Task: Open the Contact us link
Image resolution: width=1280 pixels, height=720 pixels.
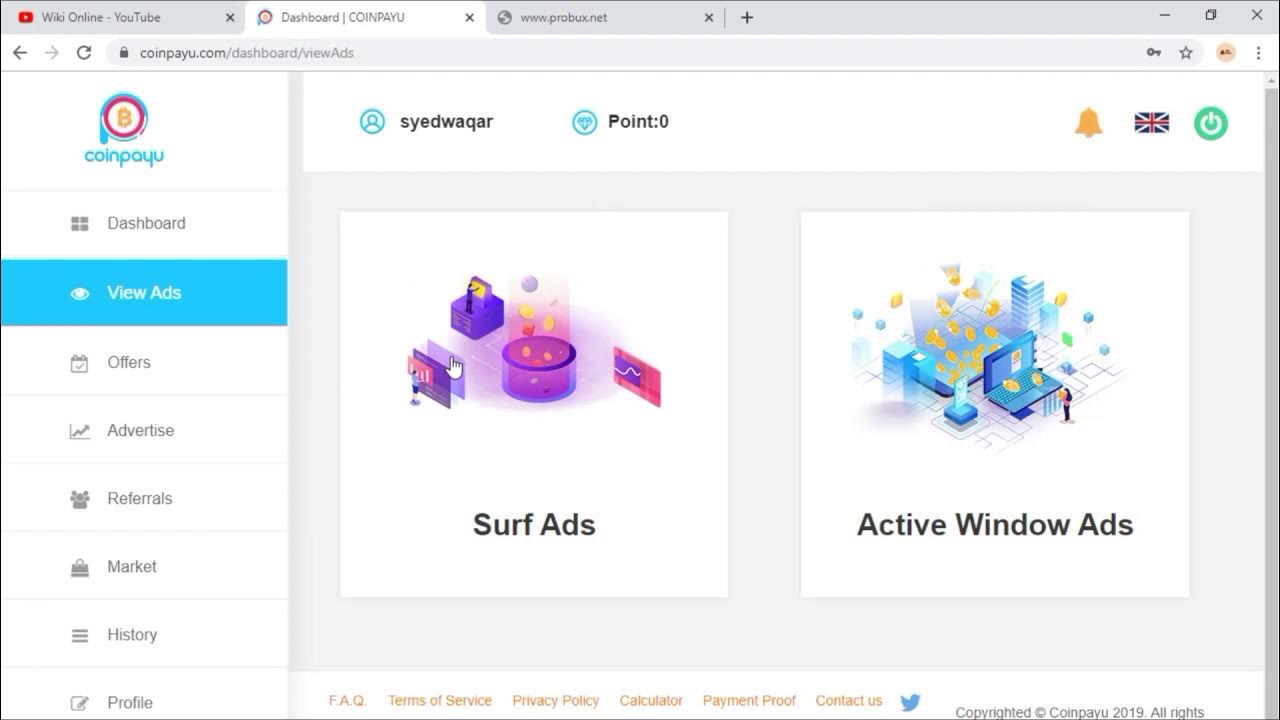Action: pyautogui.click(x=849, y=701)
